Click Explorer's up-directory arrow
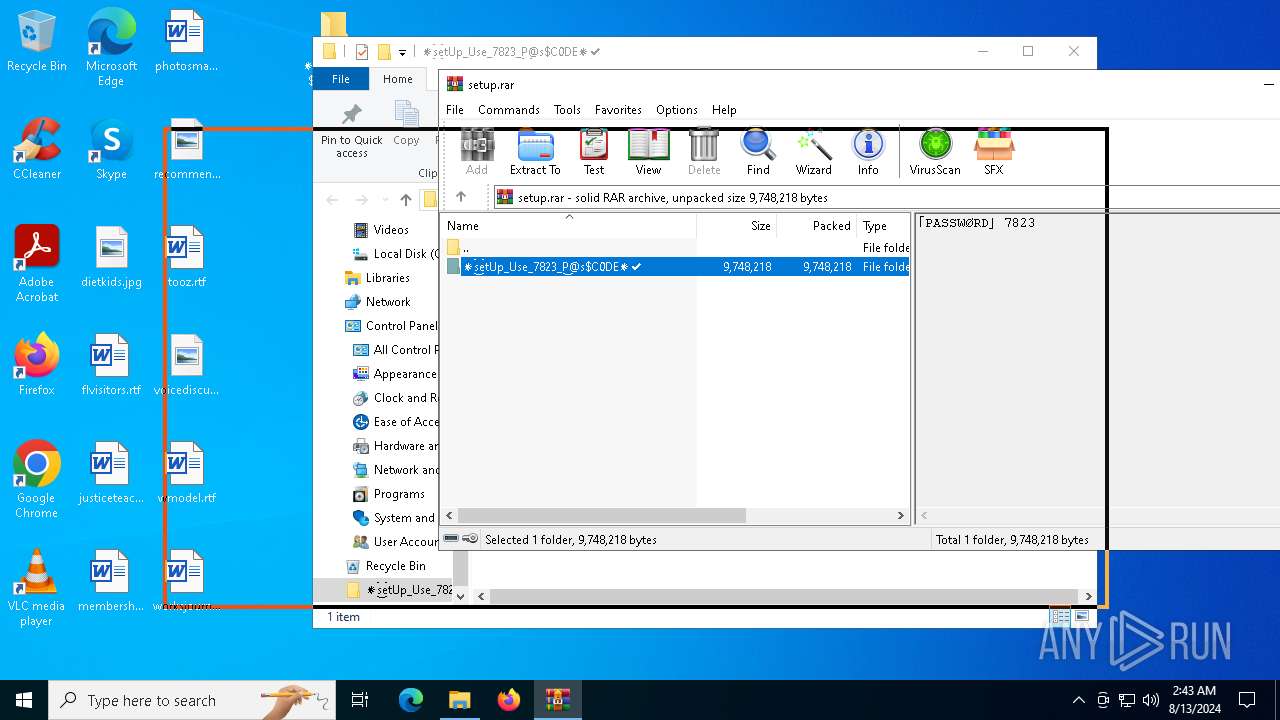 click(x=405, y=199)
